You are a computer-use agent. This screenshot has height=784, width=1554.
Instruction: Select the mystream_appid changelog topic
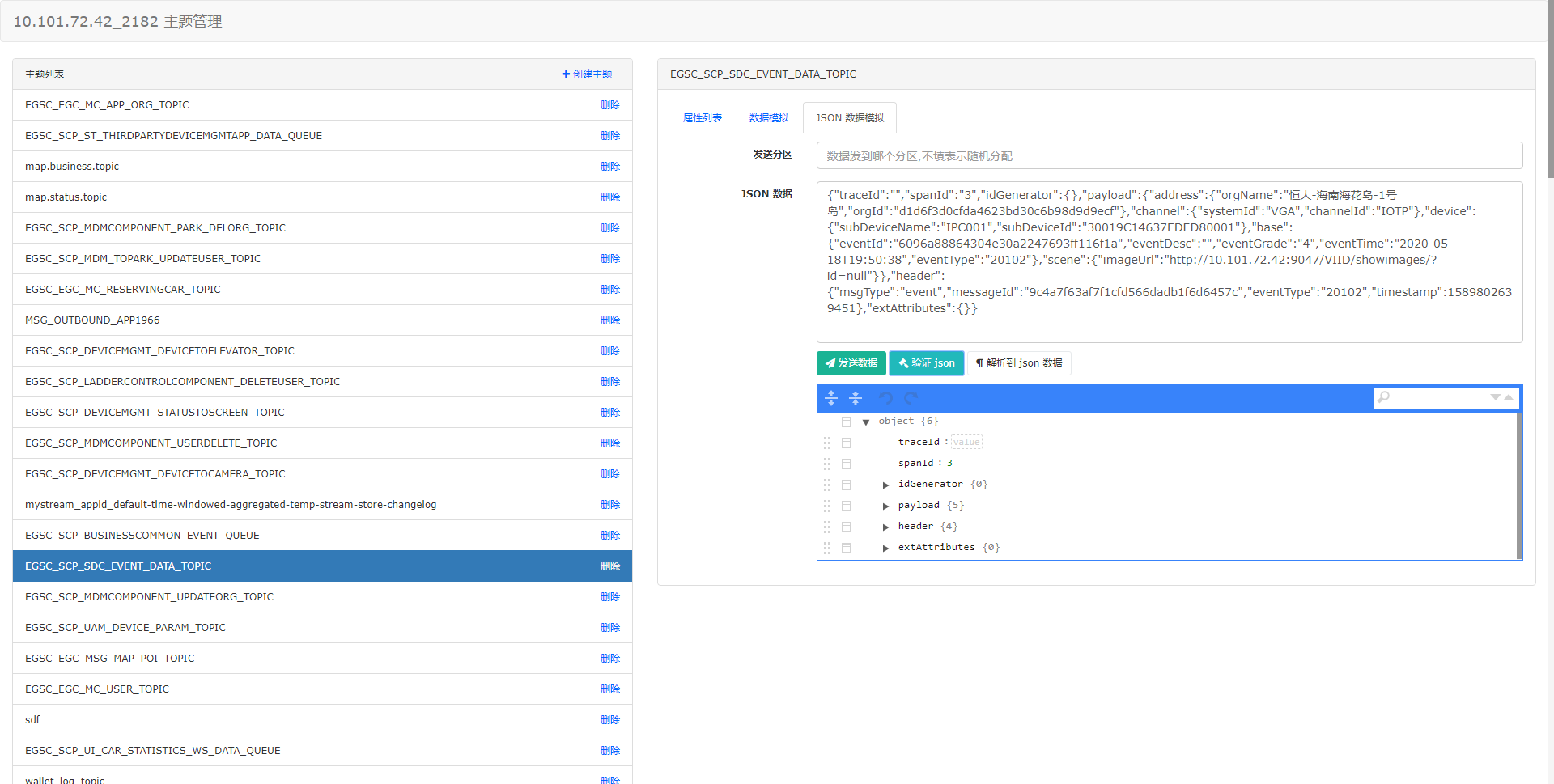point(322,505)
